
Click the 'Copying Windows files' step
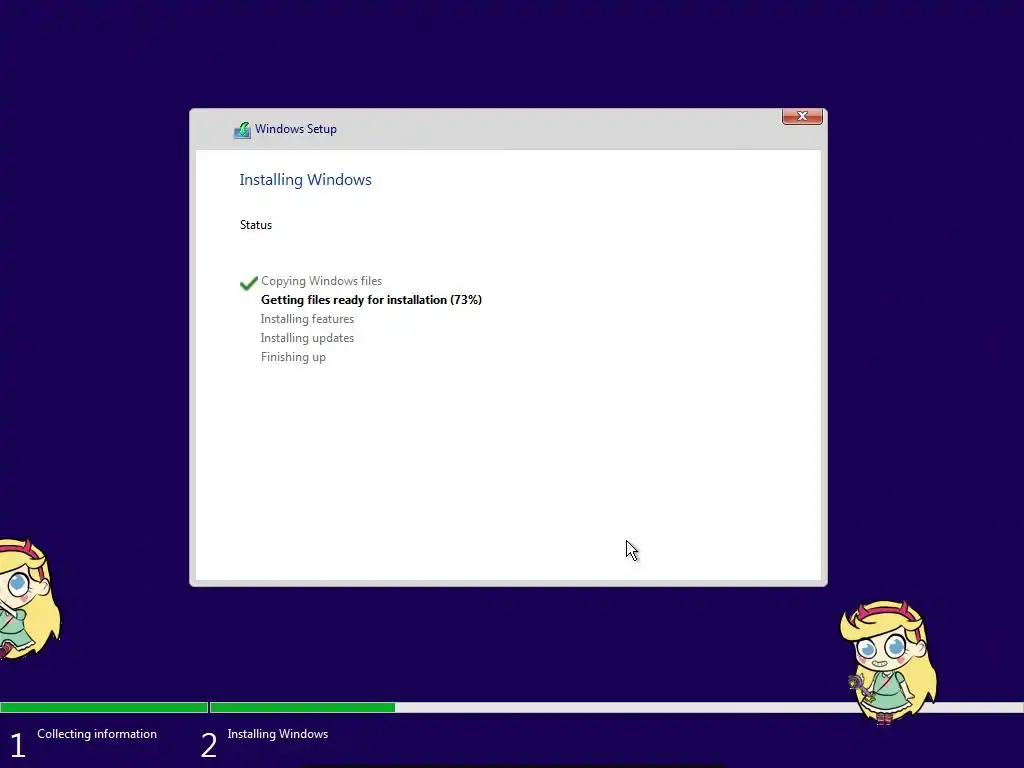[x=321, y=281]
